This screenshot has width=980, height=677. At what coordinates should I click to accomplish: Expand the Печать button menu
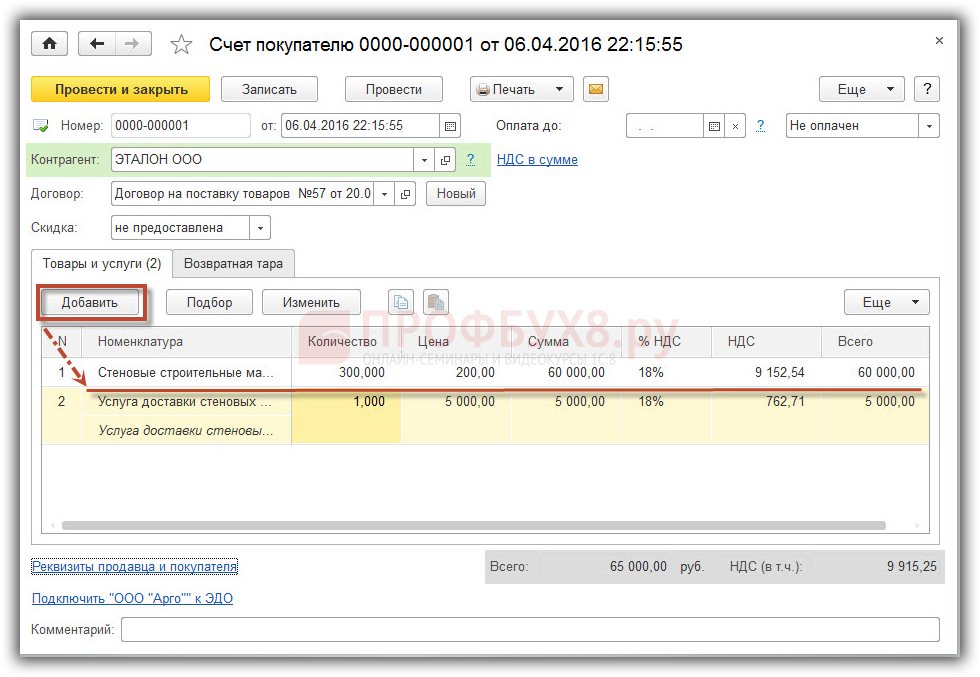560,89
